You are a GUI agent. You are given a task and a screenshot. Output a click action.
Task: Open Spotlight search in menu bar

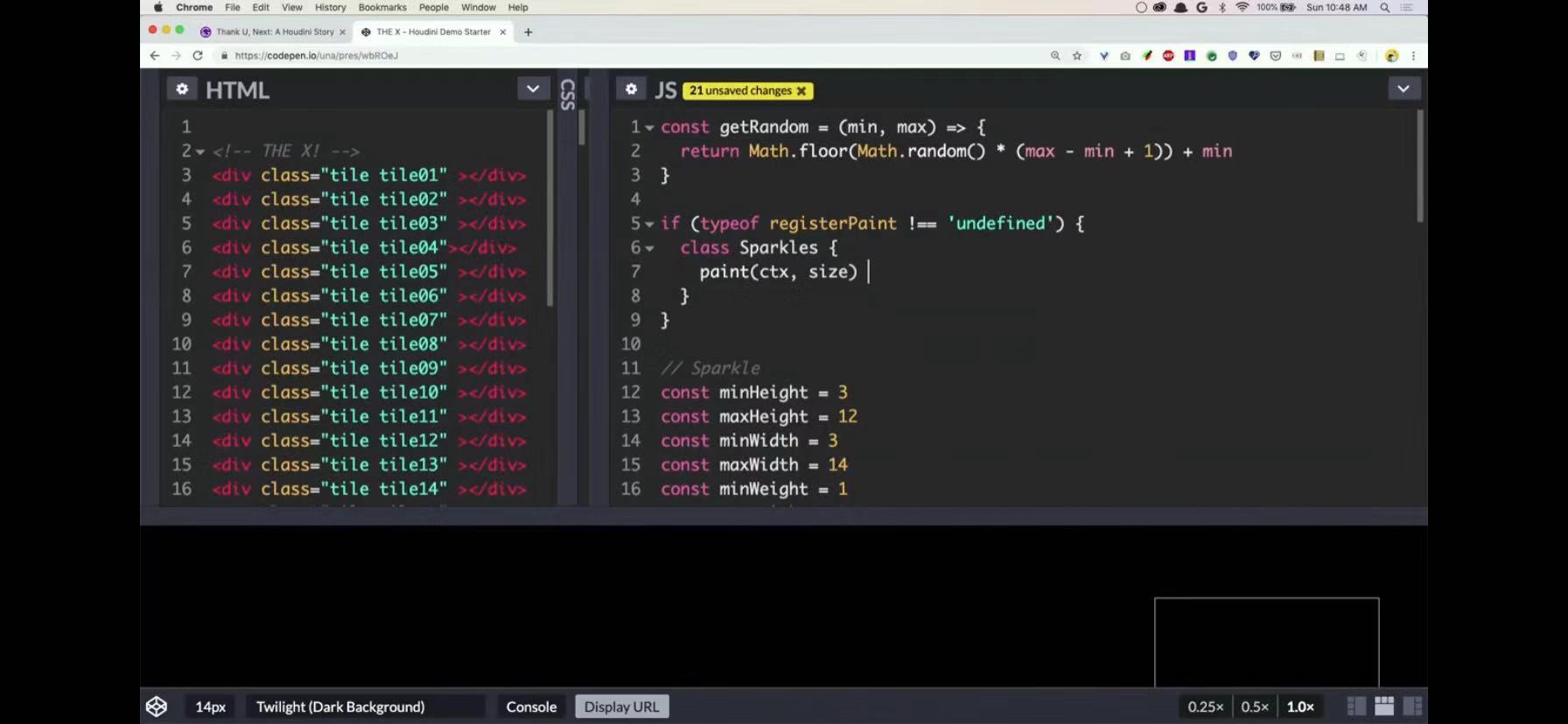point(1385,7)
